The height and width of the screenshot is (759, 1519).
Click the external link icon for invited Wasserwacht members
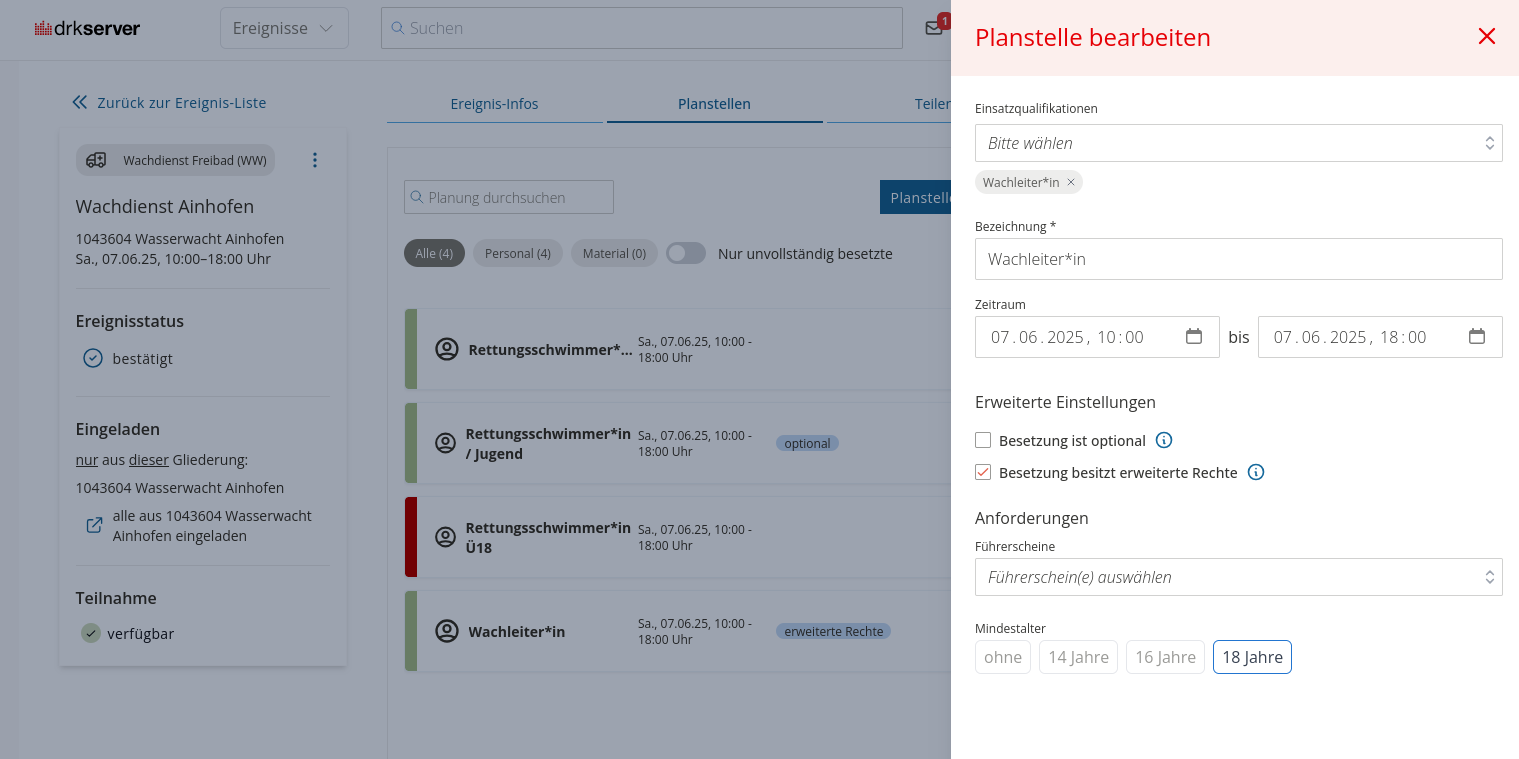93,524
